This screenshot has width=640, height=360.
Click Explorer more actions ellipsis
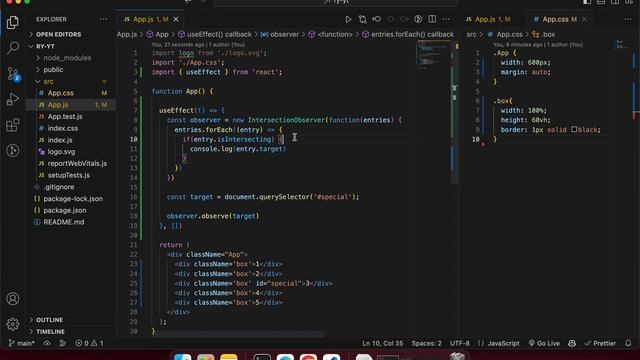point(103,19)
